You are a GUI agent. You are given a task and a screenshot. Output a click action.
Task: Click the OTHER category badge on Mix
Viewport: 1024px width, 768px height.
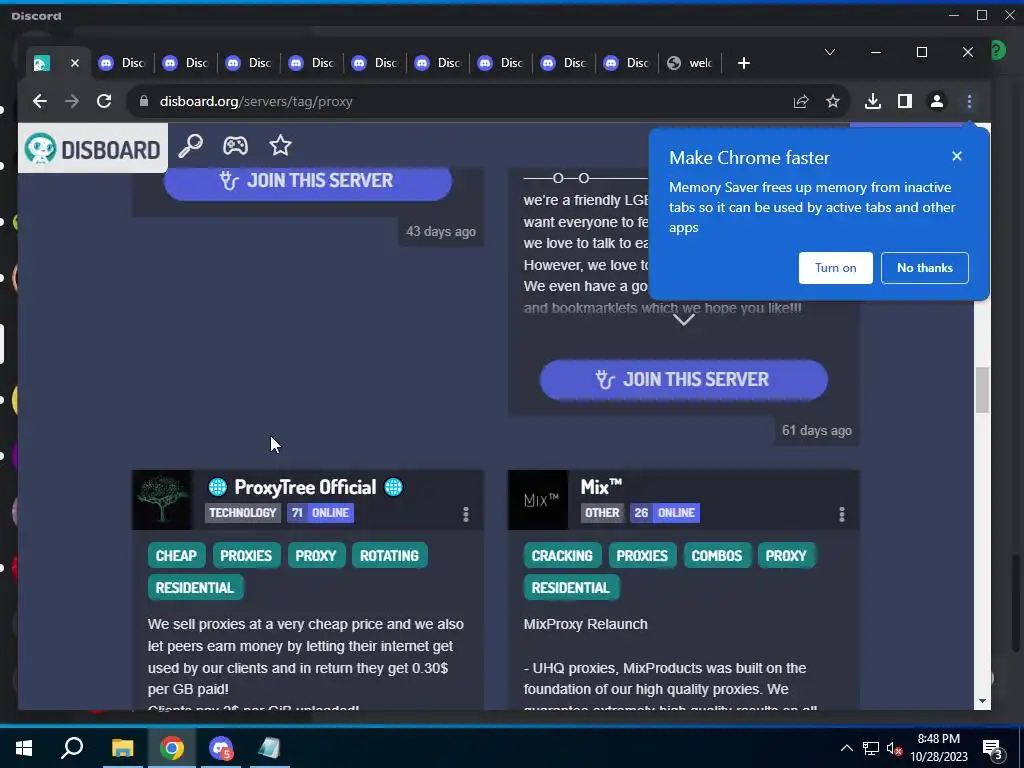601,513
